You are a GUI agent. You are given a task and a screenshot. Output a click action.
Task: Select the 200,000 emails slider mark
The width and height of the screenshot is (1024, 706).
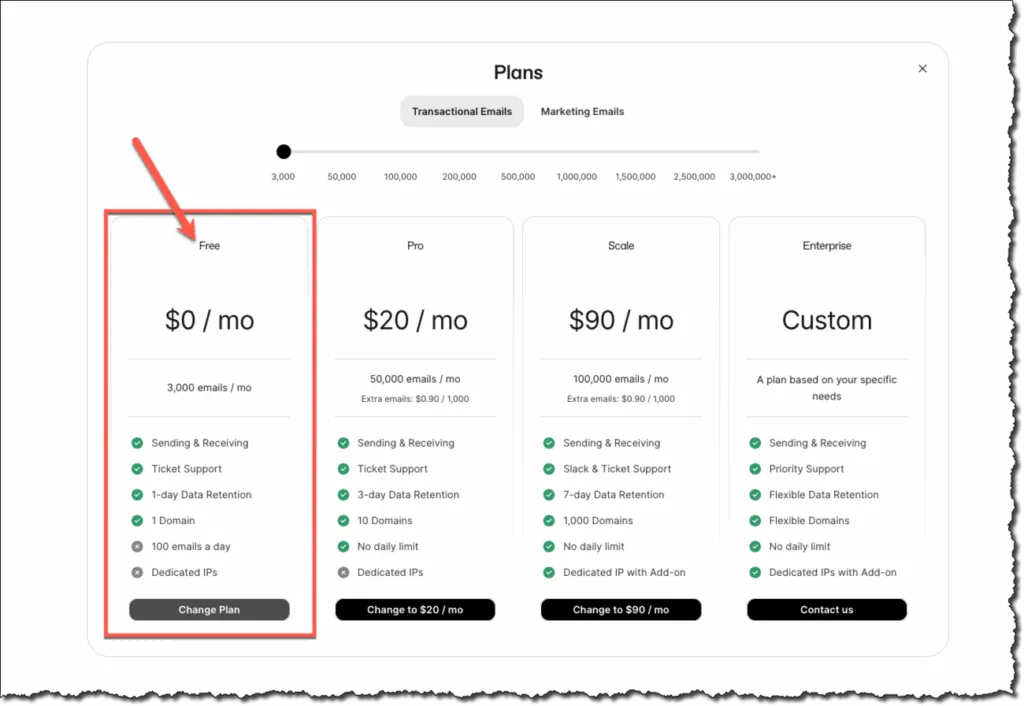[459, 176]
